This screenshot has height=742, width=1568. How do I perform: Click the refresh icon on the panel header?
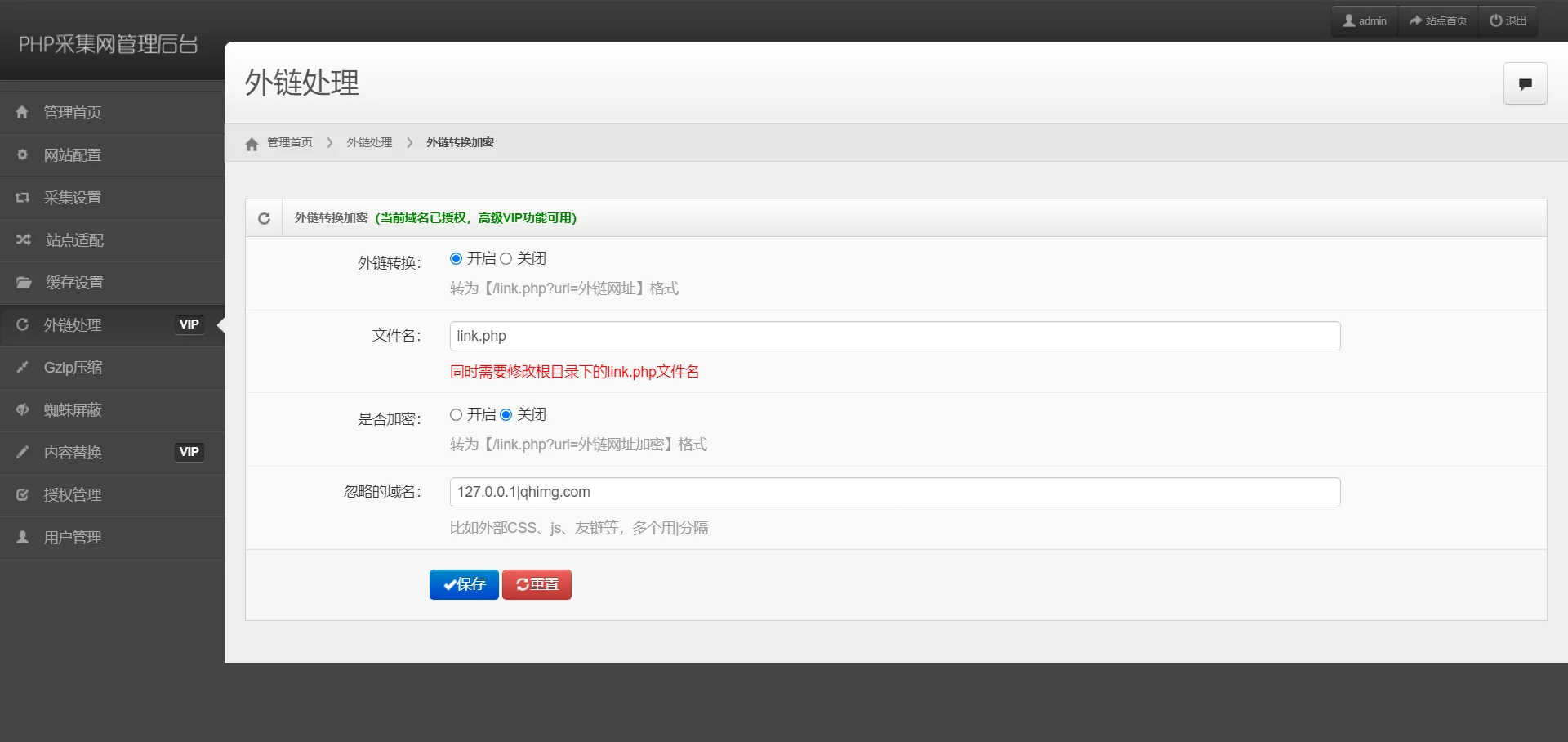pyautogui.click(x=263, y=217)
